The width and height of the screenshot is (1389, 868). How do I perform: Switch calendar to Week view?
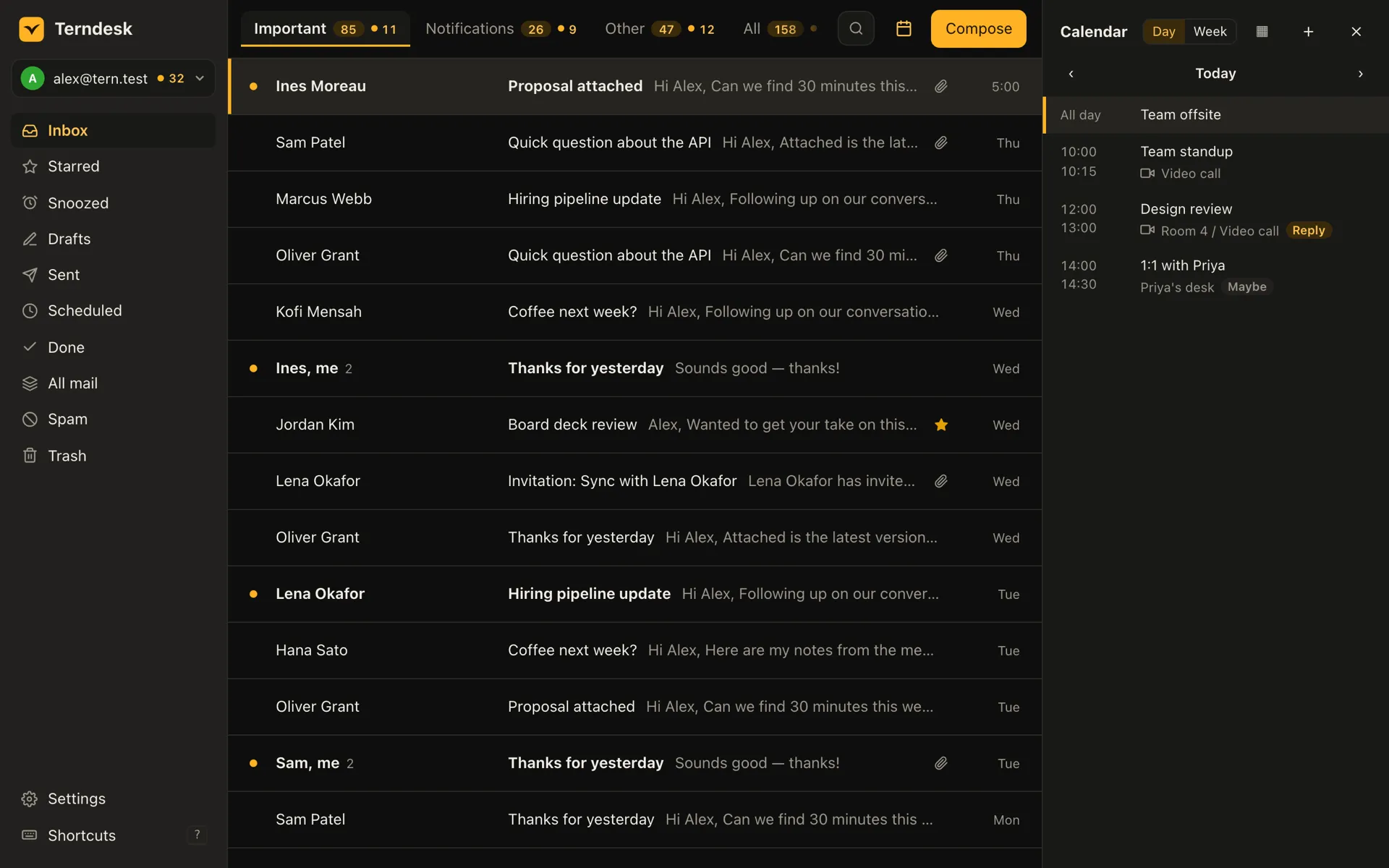point(1210,32)
